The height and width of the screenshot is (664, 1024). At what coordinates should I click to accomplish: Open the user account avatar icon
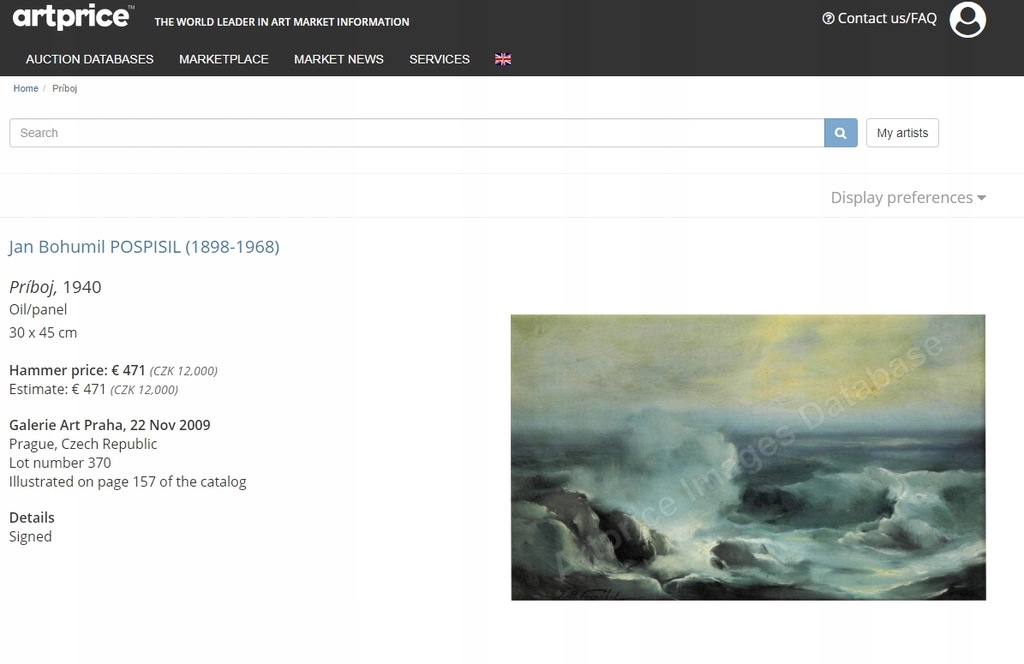point(967,20)
